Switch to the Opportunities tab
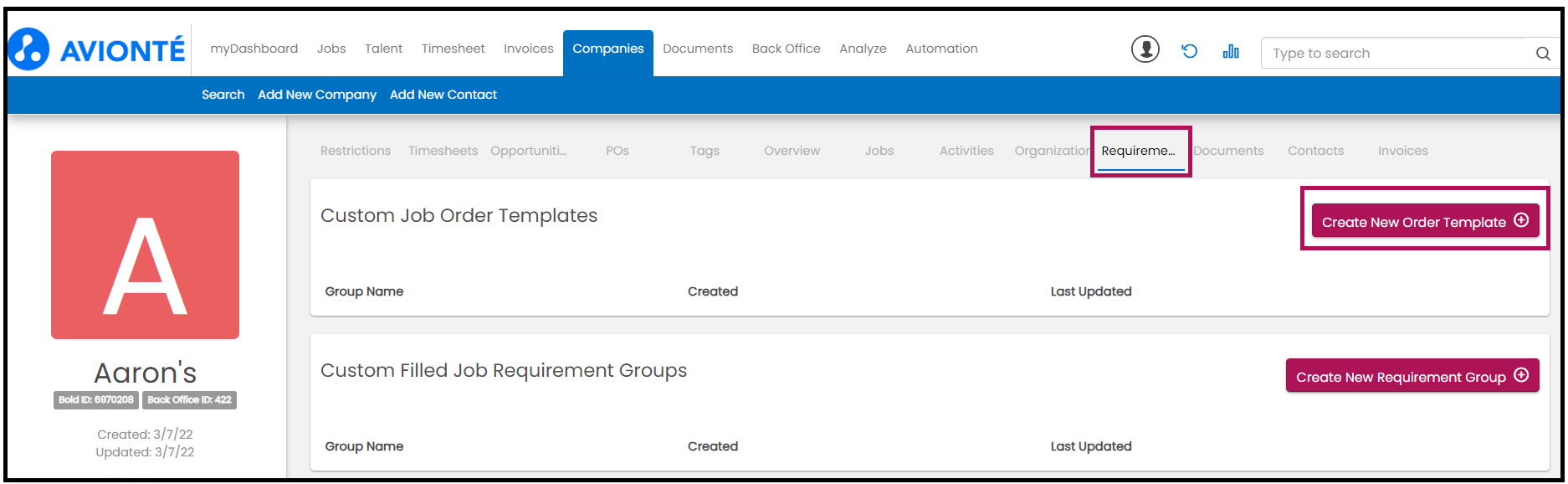This screenshot has width=1568, height=484. [529, 151]
